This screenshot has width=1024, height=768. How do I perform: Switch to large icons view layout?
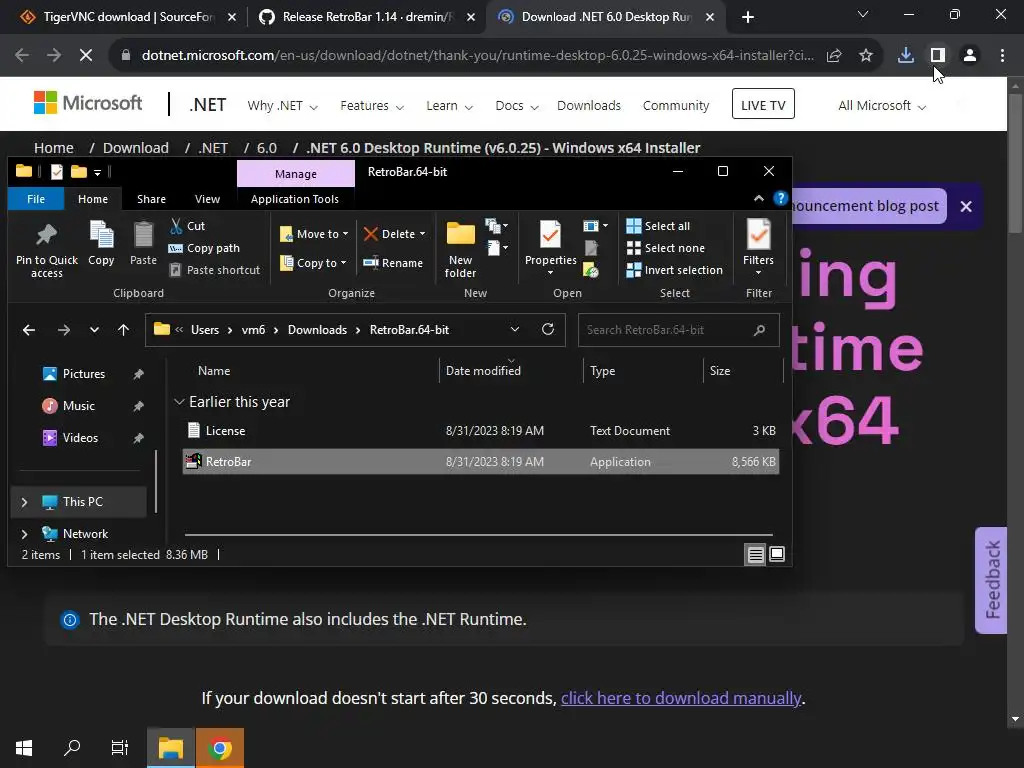pos(776,554)
